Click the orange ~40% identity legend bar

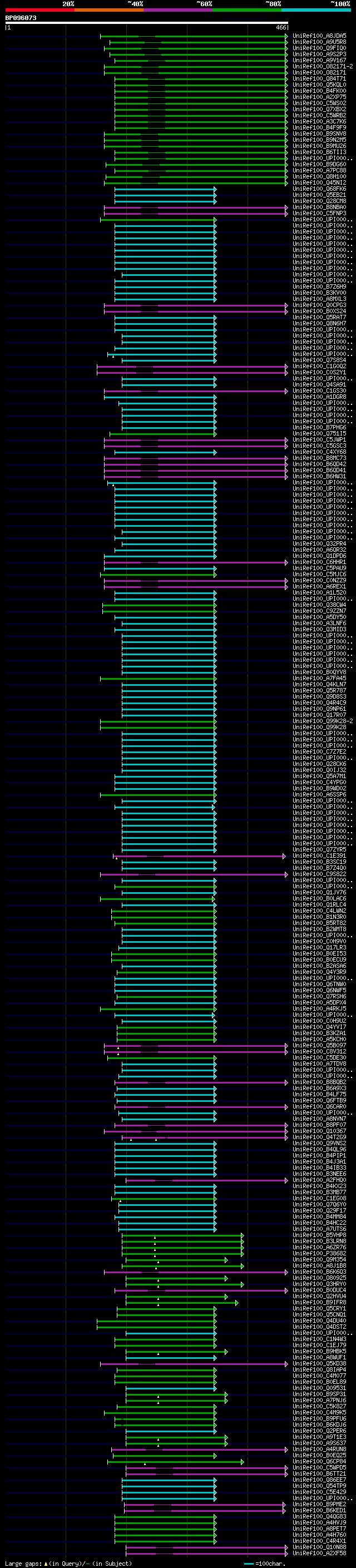click(x=109, y=10)
